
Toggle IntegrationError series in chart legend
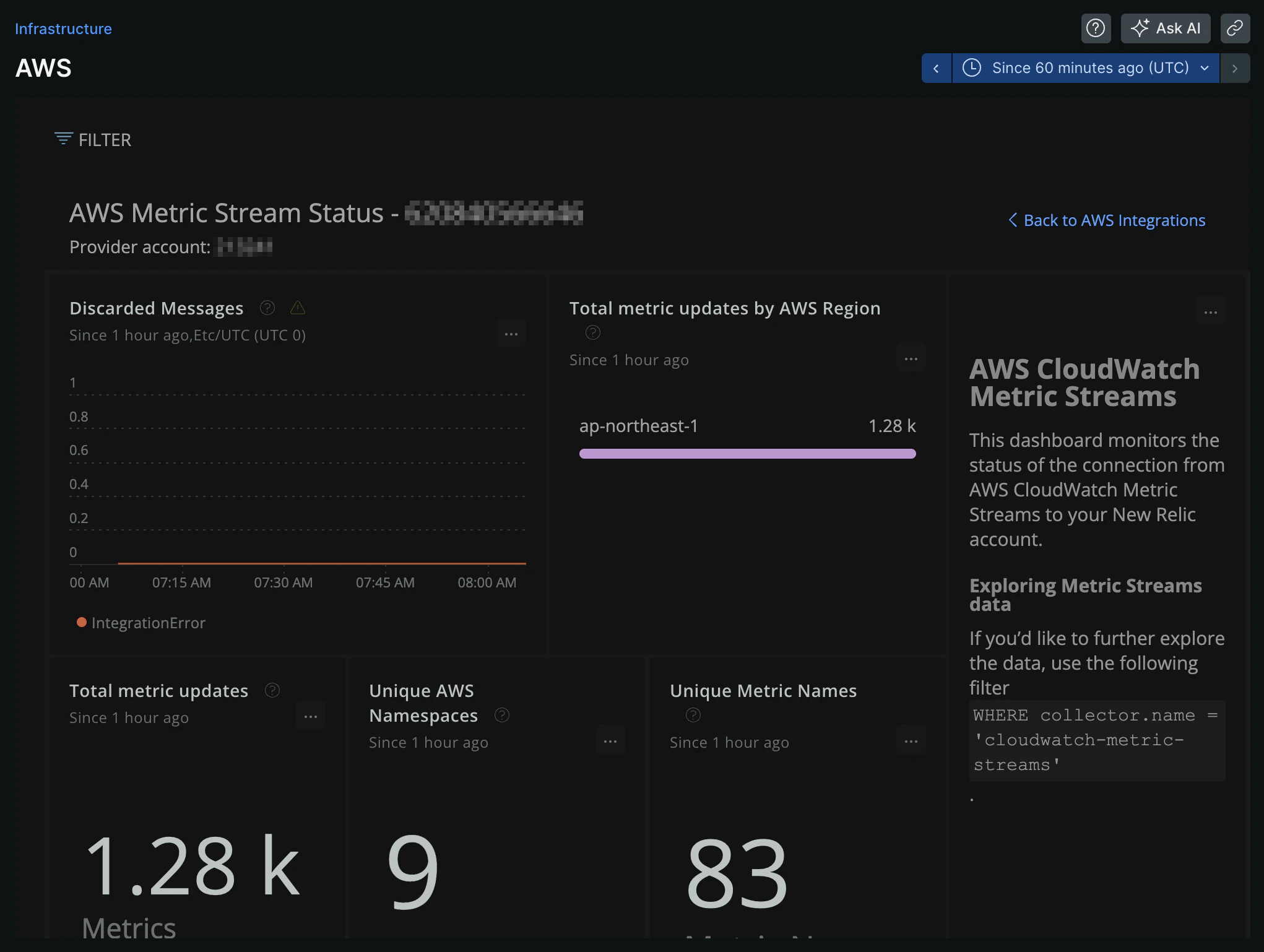coord(141,623)
